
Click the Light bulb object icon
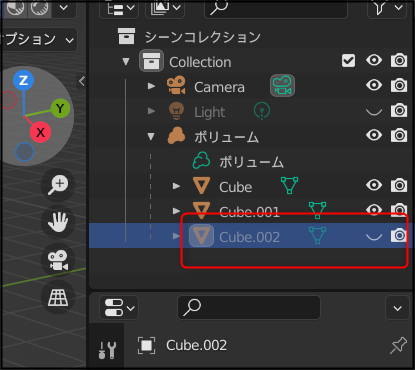176,111
